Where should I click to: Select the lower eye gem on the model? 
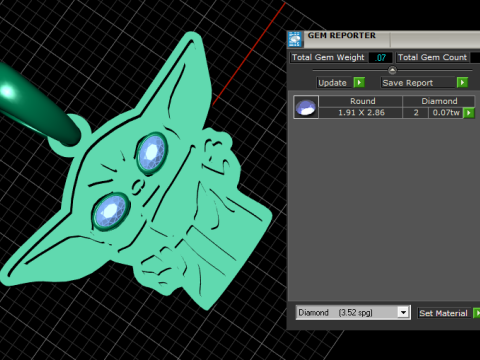111,211
